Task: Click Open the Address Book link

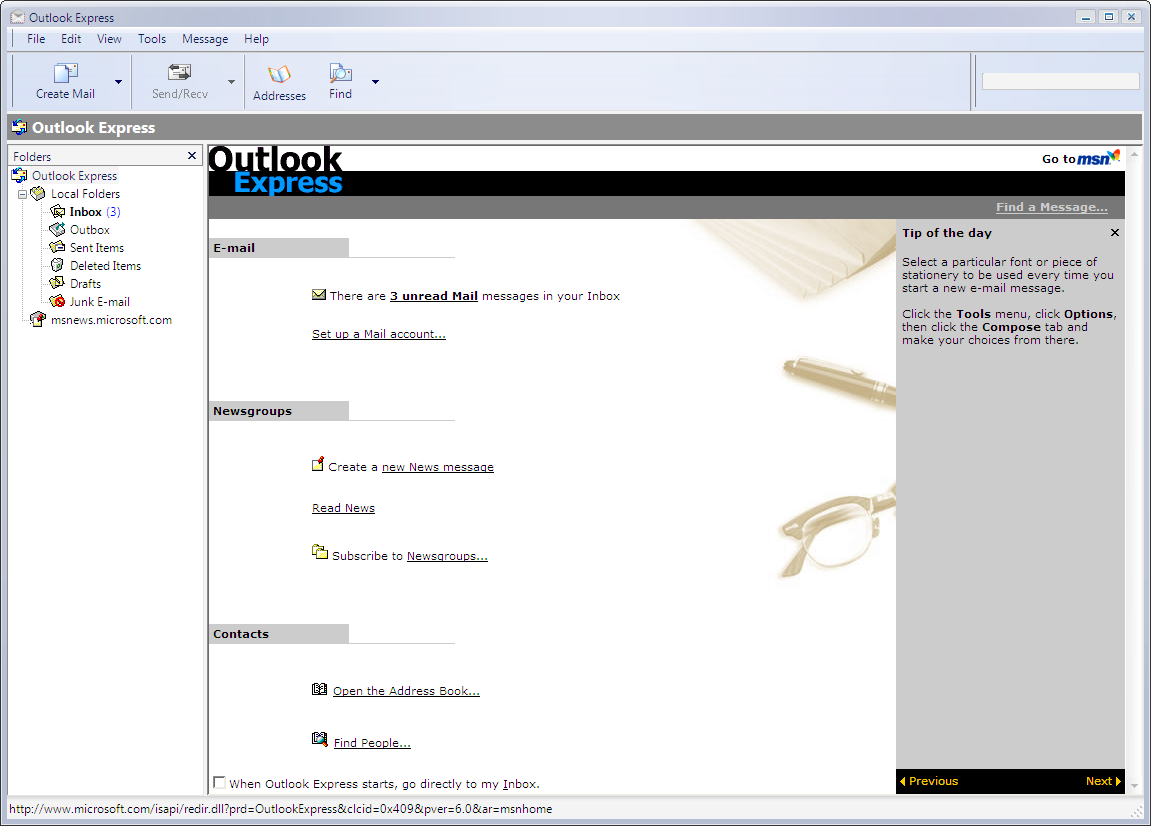Action: point(406,691)
